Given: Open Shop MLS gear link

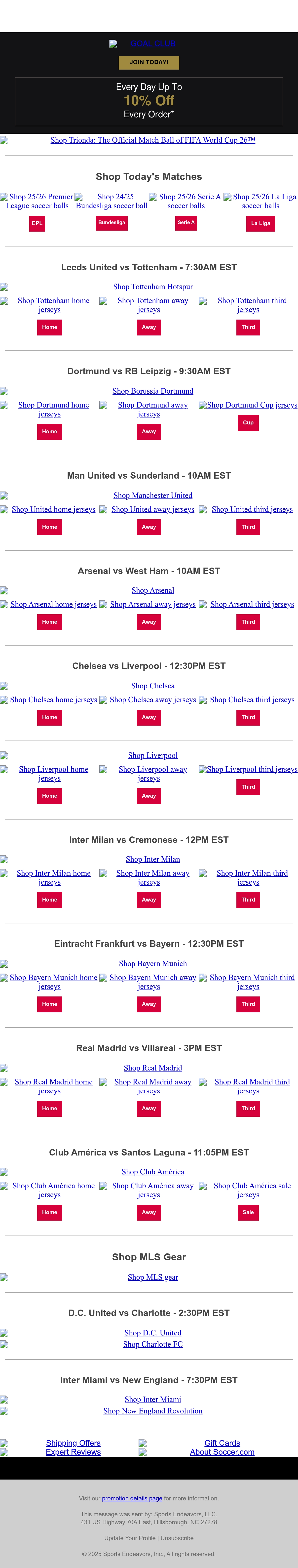Looking at the screenshot, I should click(x=153, y=1277).
